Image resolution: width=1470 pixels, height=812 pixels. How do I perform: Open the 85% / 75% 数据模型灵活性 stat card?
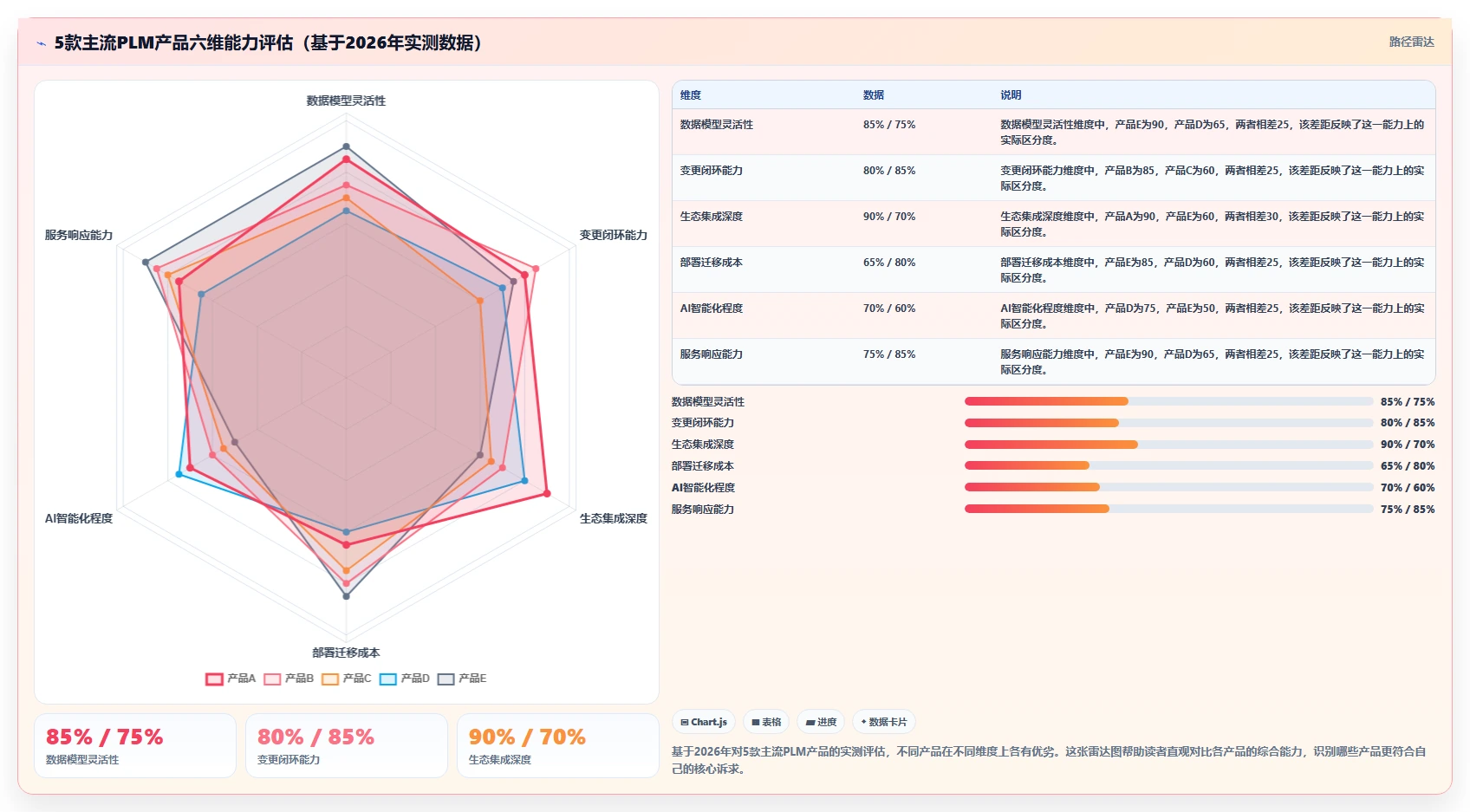[x=135, y=746]
